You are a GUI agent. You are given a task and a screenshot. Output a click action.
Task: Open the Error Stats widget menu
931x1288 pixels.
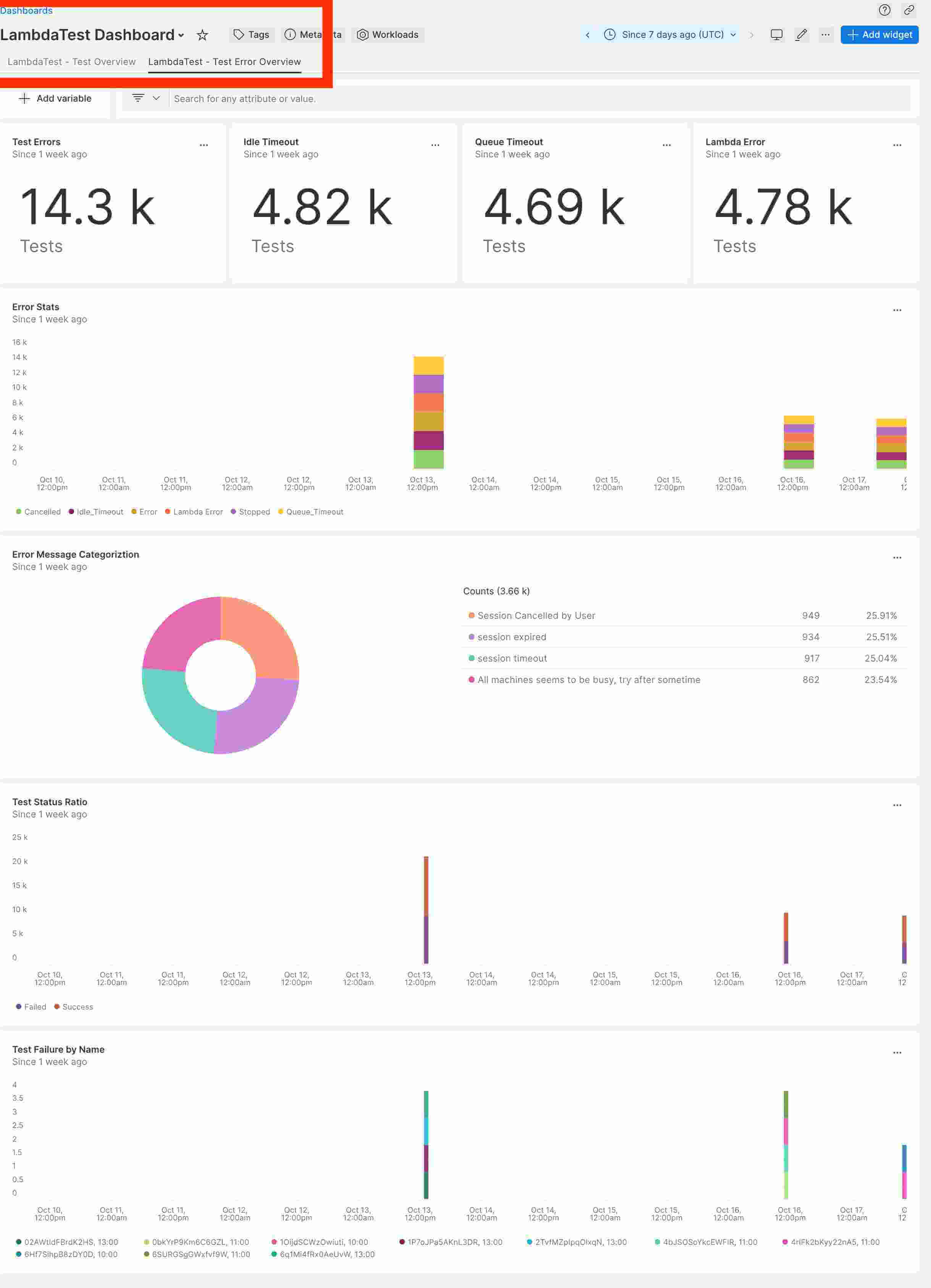pos(897,310)
